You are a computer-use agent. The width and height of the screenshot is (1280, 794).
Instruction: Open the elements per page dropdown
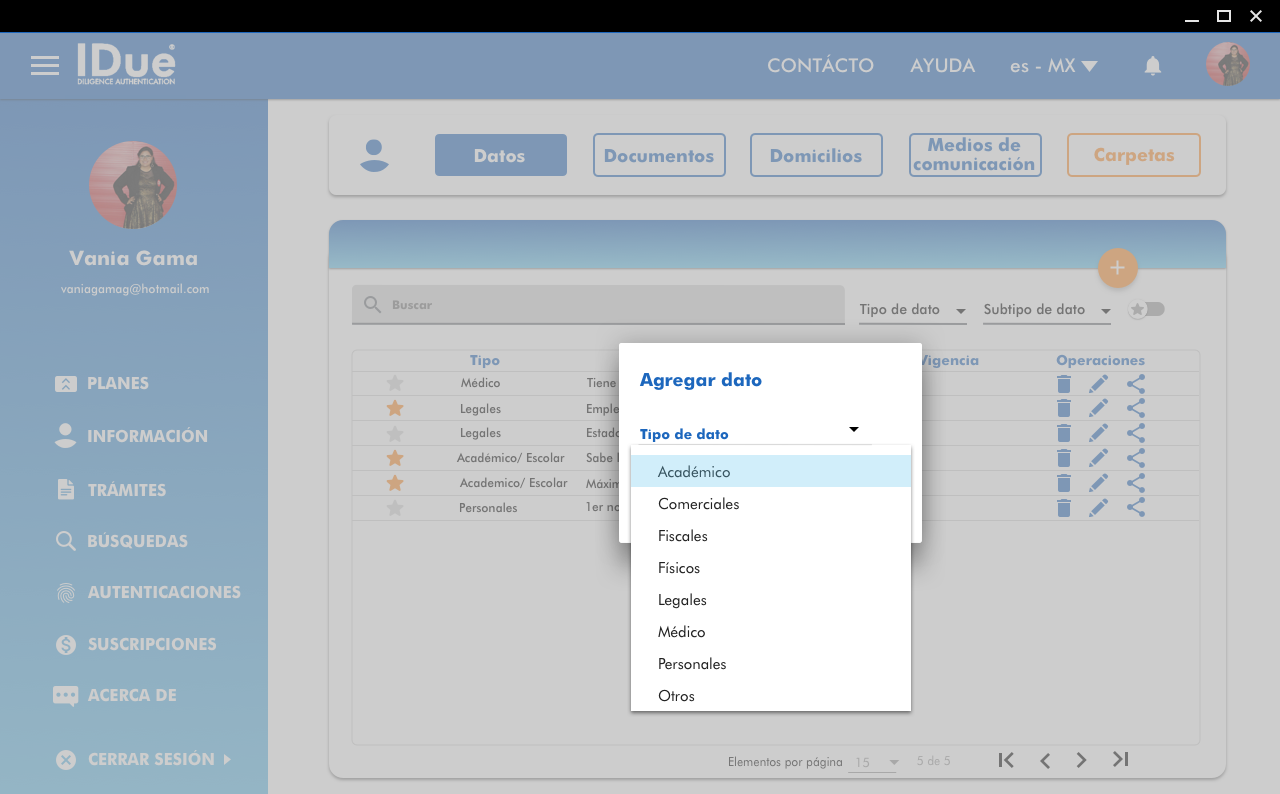point(874,762)
